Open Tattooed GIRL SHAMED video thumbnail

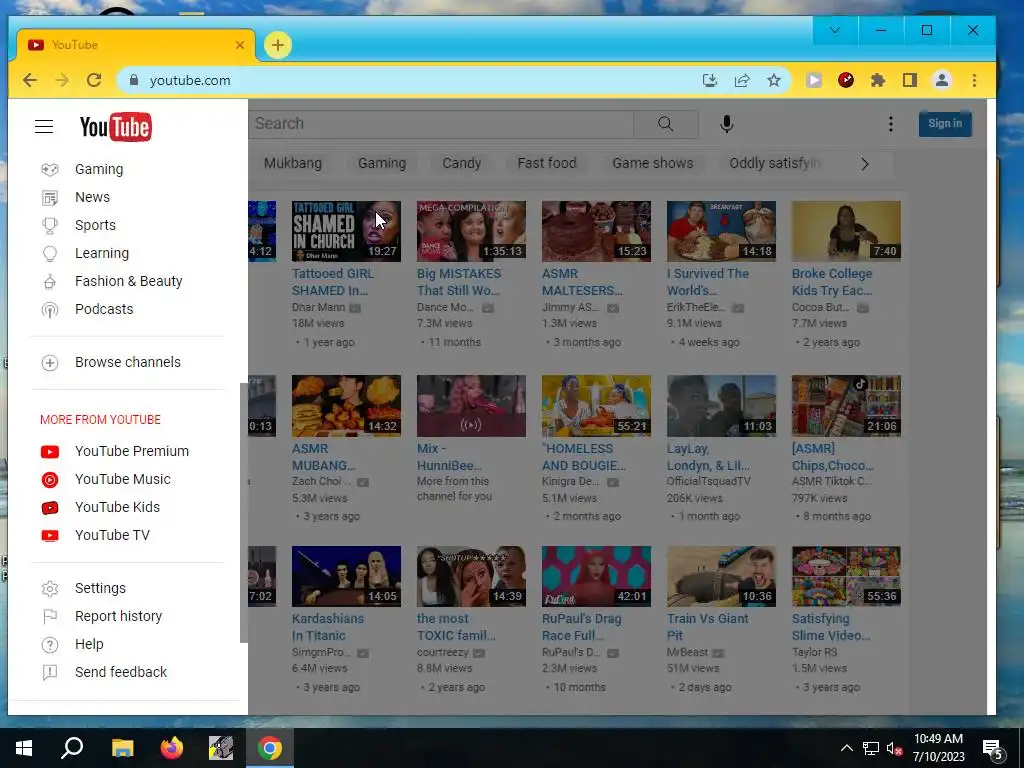point(346,231)
